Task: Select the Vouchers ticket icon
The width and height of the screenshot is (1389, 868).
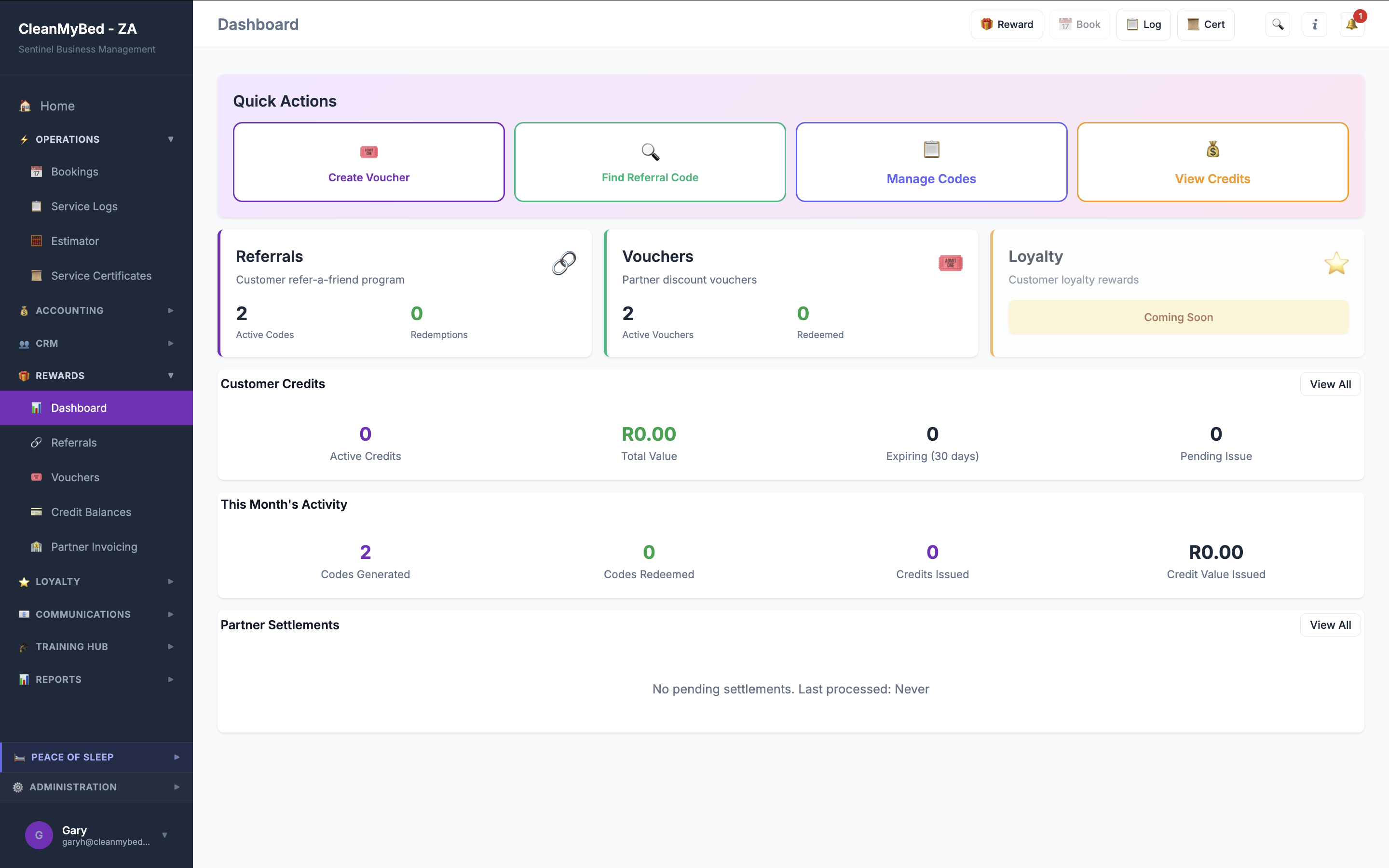Action: click(x=36, y=477)
